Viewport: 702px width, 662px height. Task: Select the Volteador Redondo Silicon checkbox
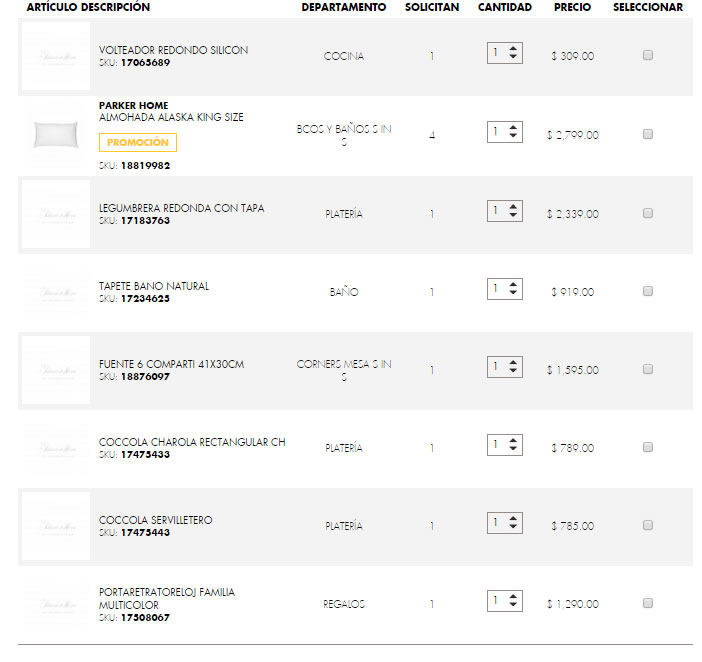click(648, 56)
